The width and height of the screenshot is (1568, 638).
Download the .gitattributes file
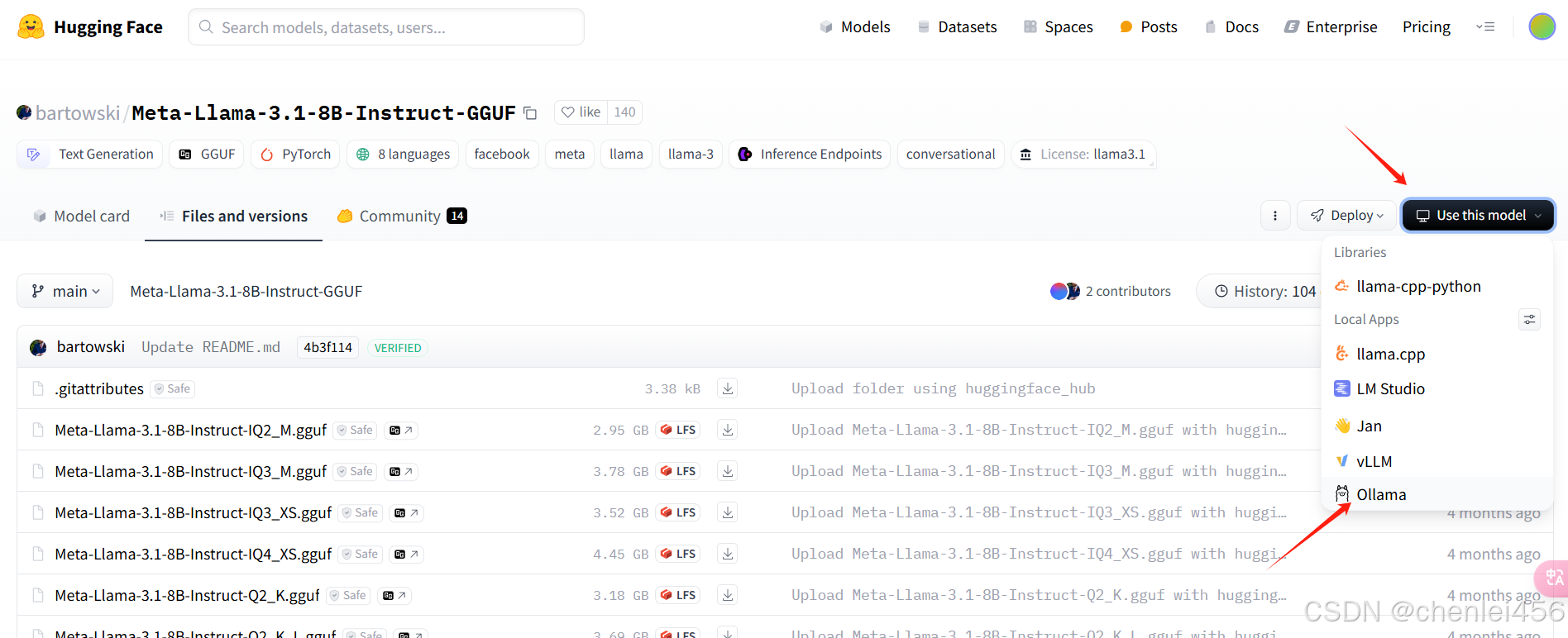click(728, 388)
